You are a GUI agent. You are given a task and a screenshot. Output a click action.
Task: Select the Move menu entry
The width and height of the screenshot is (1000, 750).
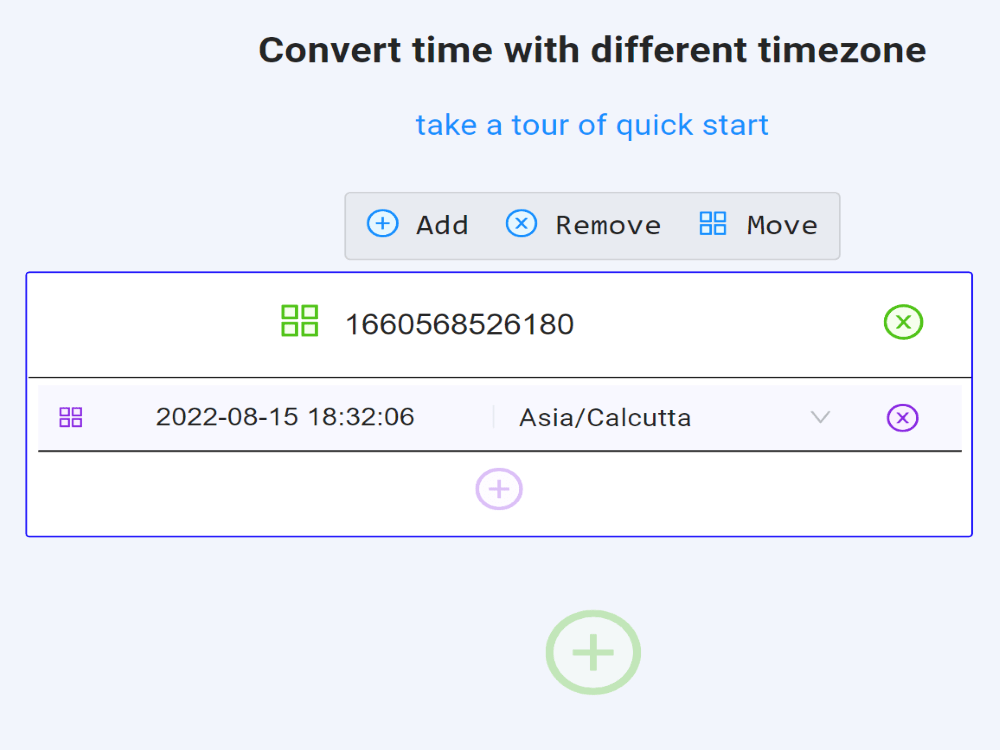click(x=781, y=224)
